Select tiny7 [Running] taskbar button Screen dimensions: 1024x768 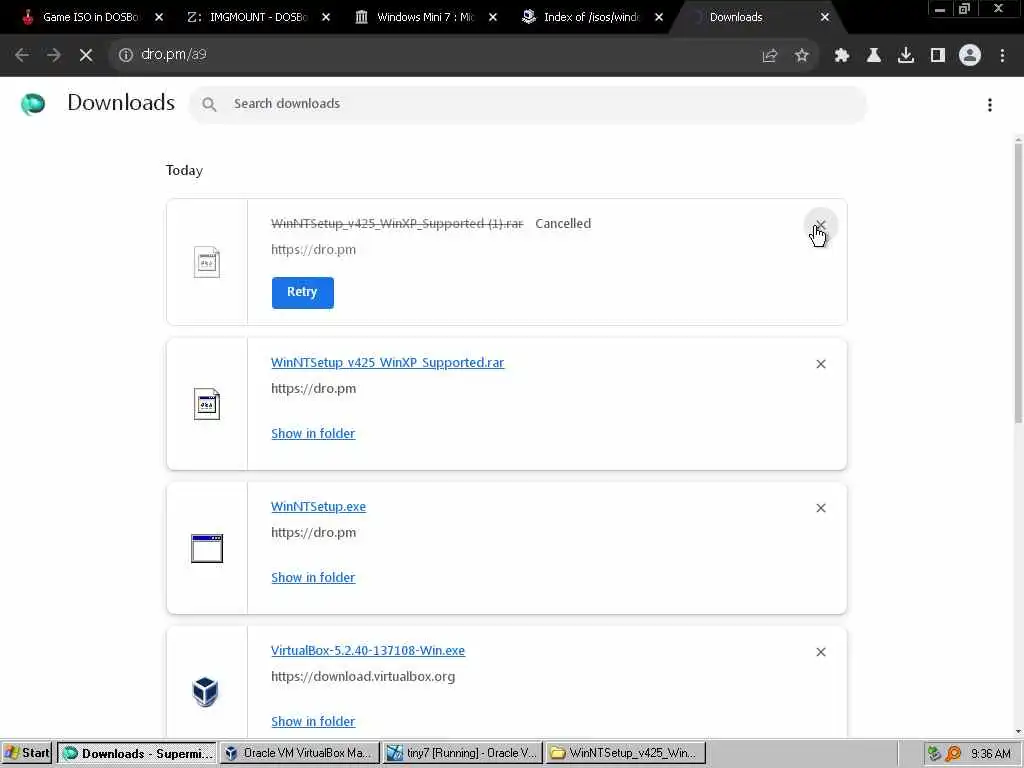point(462,753)
